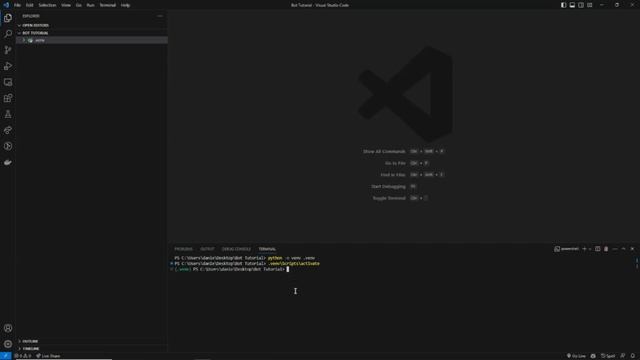Viewport: 640px width, 360px height.
Task: Expand the Open Editors section
Action: pyautogui.click(x=92, y=25)
